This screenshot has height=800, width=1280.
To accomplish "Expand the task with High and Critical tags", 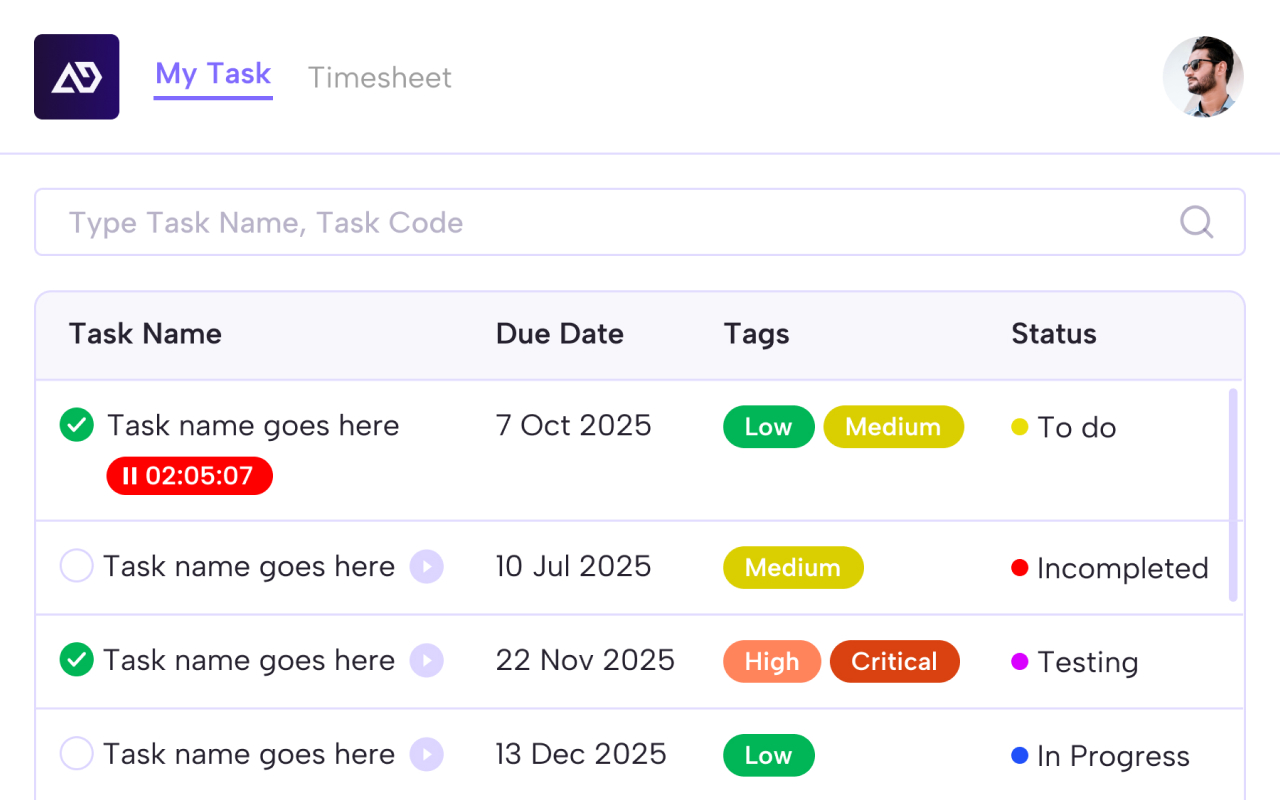I will click(427, 660).
